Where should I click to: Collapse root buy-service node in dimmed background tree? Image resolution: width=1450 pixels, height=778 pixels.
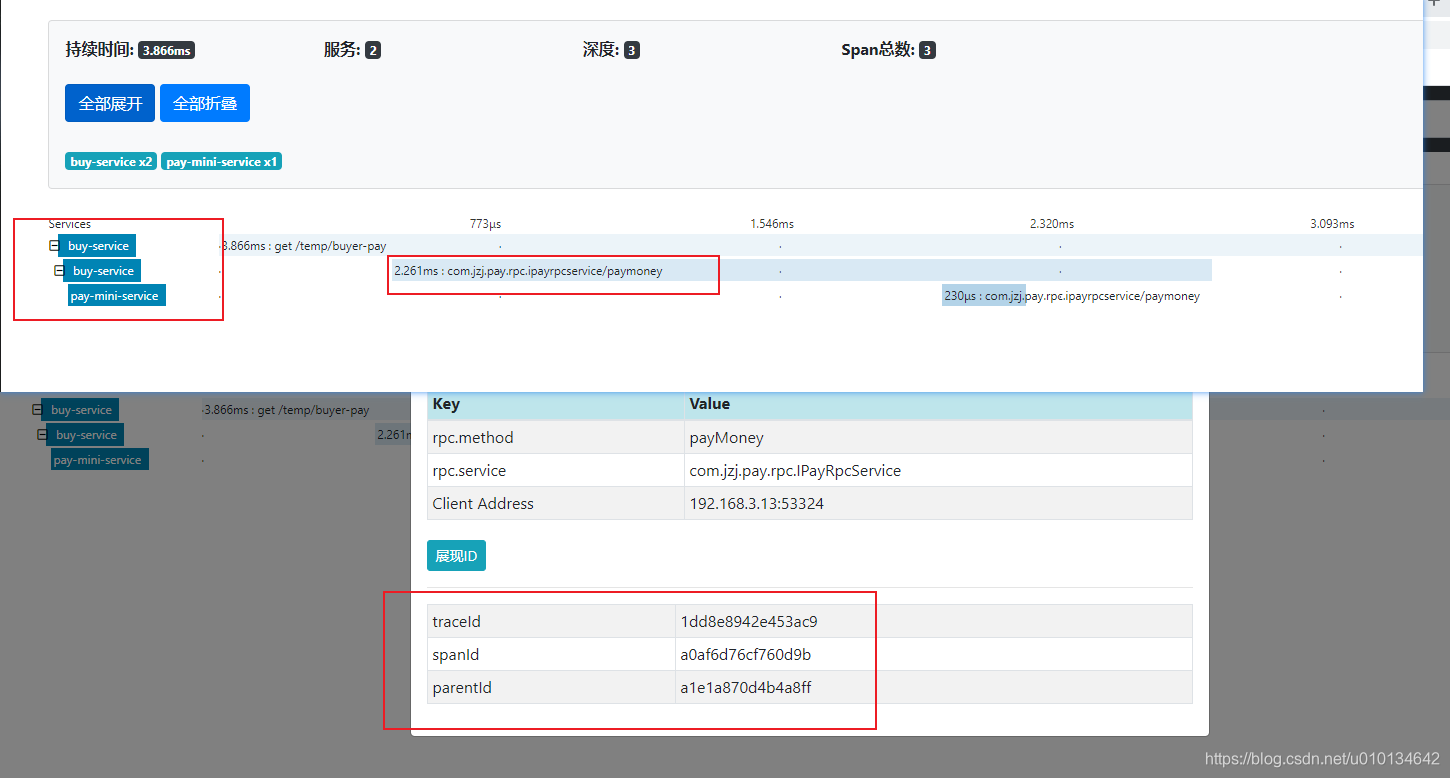pyautogui.click(x=37, y=410)
